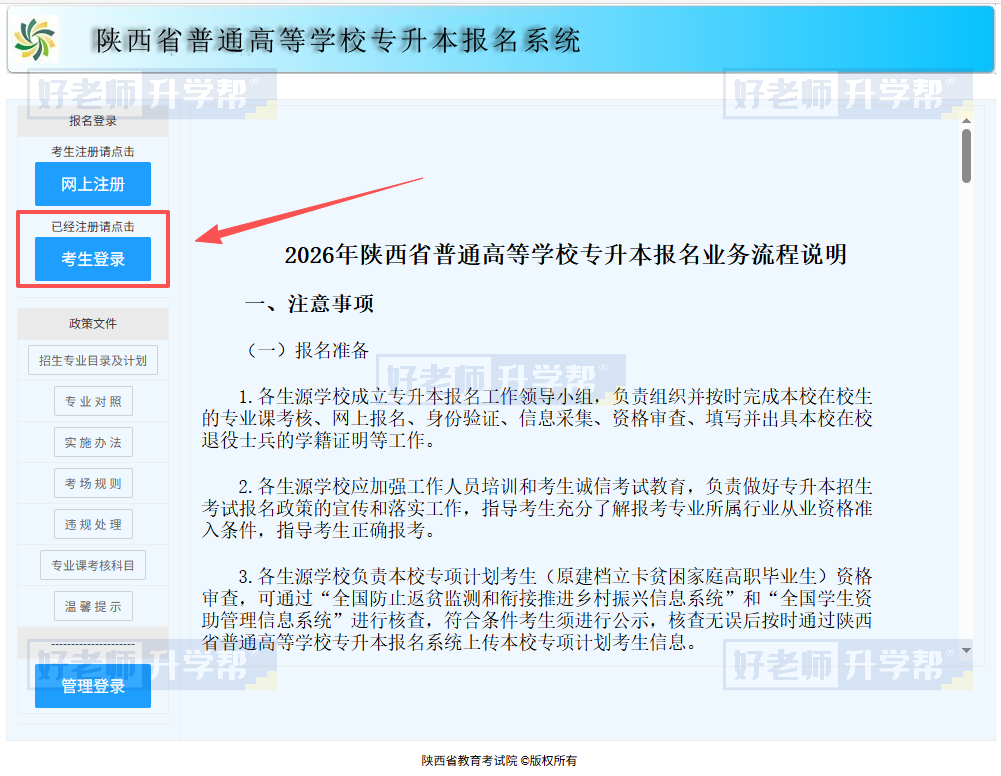Open the 专业对照 policy document

[x=93, y=401]
